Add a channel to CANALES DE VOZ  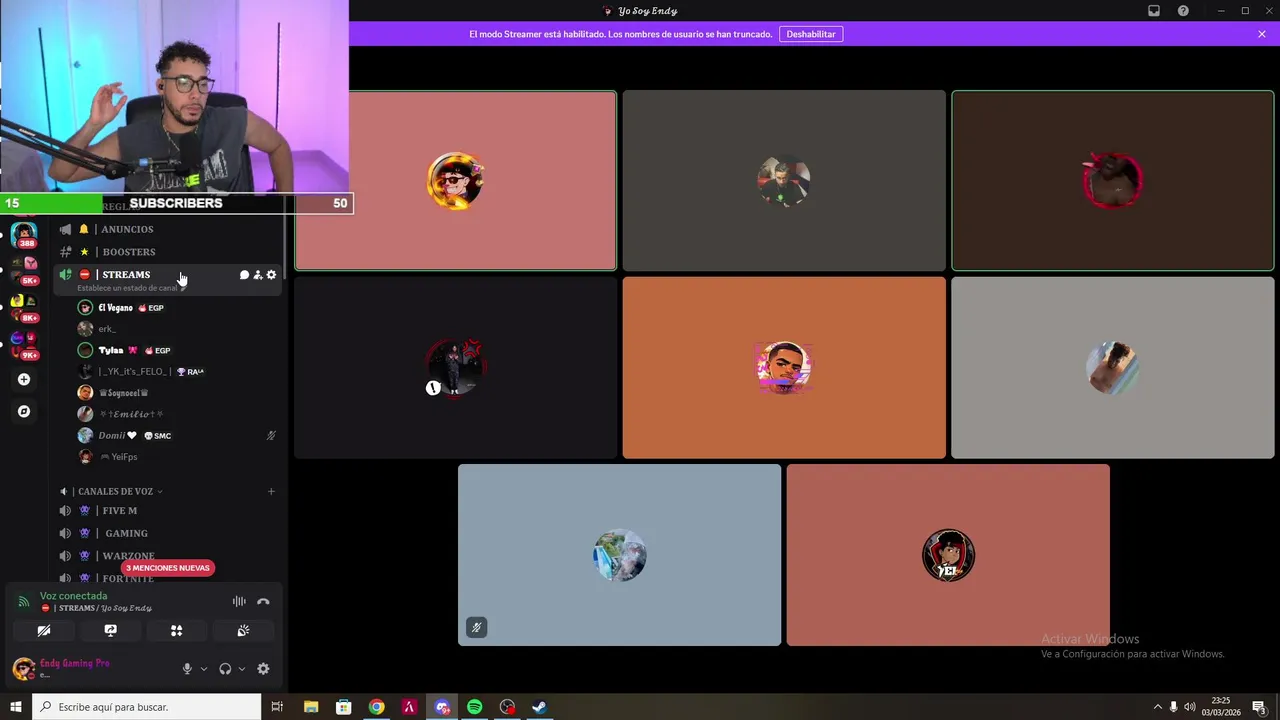271,491
